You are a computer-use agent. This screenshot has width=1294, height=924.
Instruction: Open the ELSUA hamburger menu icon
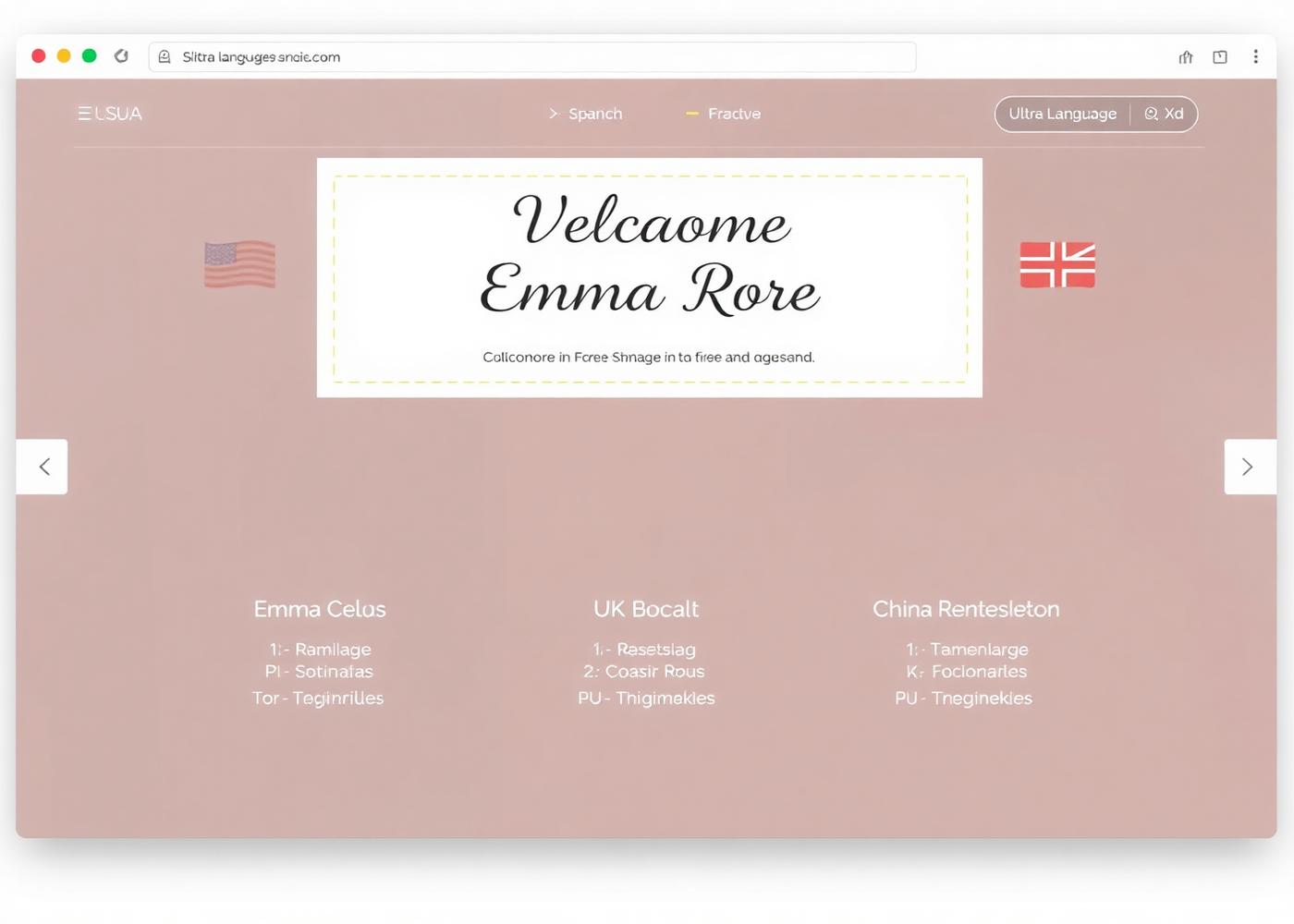coord(85,114)
